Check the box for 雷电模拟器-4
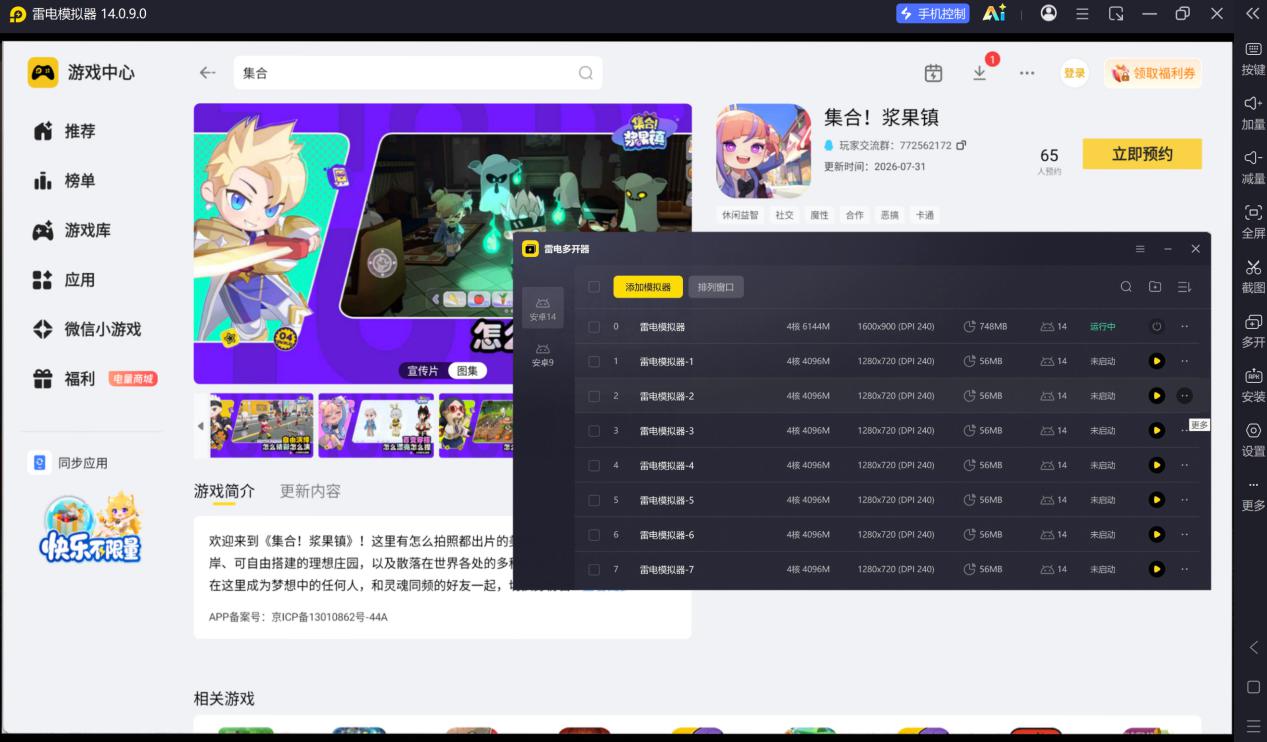Image resolution: width=1267 pixels, height=742 pixels. (x=594, y=465)
